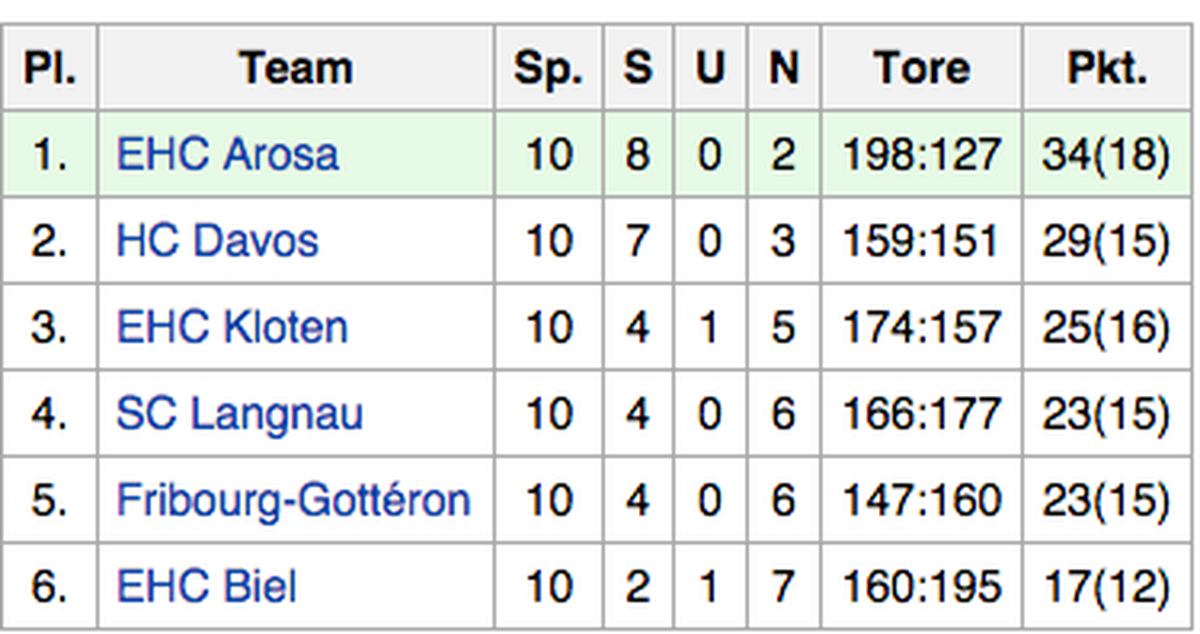Select the N losses column header

pos(784,68)
